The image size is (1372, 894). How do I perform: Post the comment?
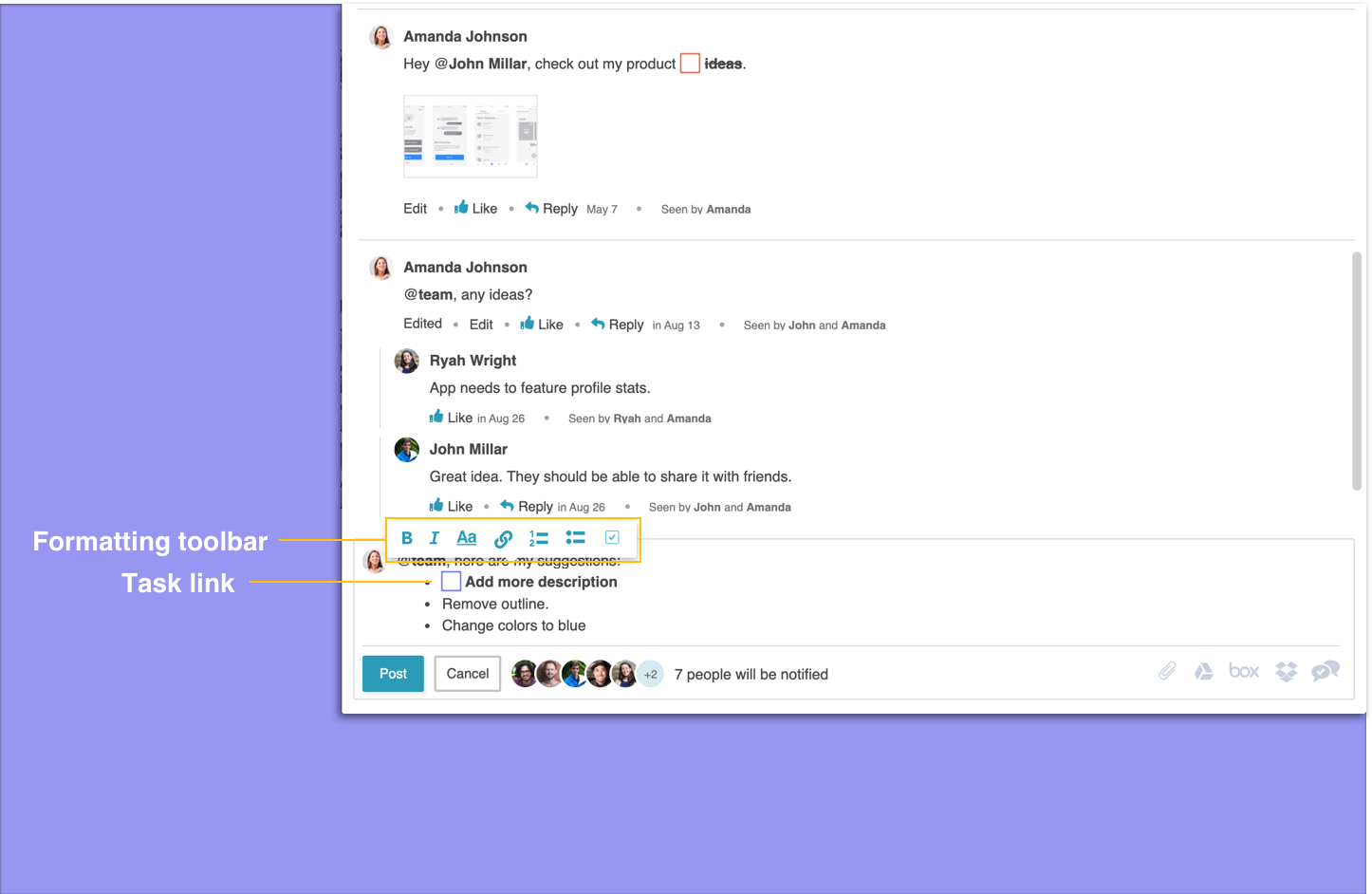coord(393,674)
